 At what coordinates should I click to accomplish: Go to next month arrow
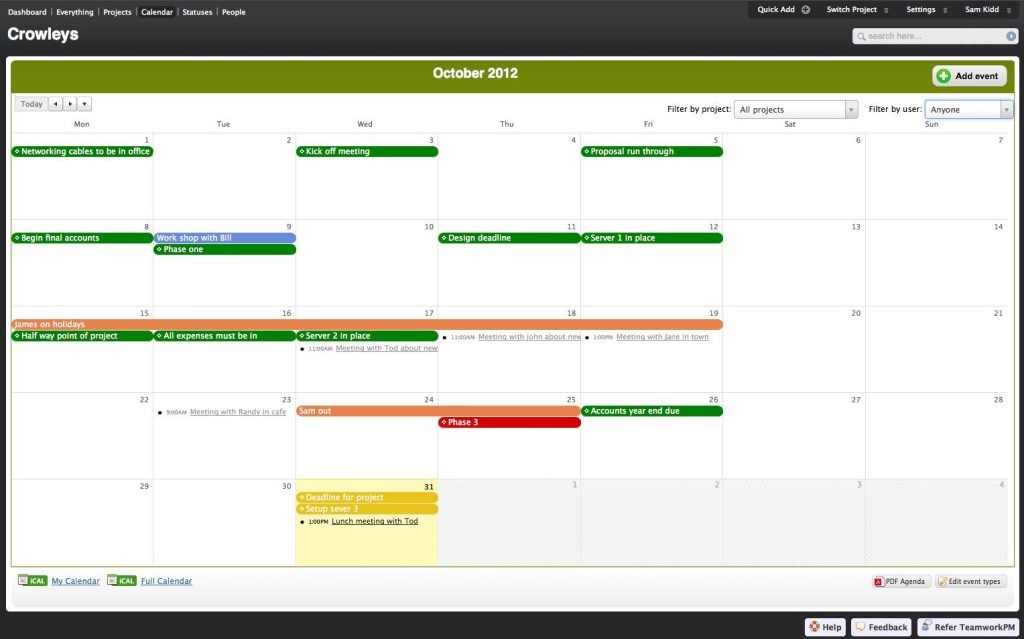point(70,104)
